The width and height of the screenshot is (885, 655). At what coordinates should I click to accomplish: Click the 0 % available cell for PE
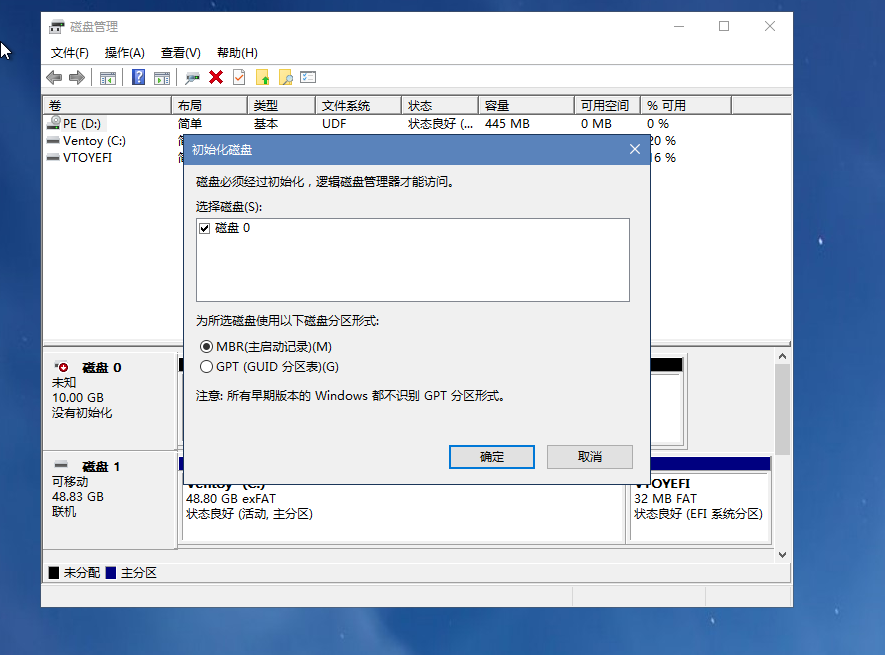[658, 124]
